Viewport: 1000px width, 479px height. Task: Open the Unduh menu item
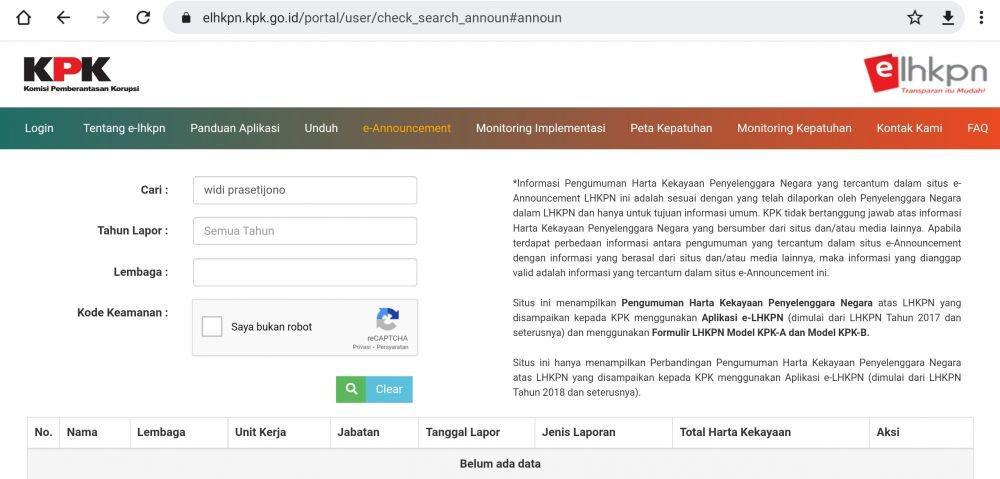321,128
